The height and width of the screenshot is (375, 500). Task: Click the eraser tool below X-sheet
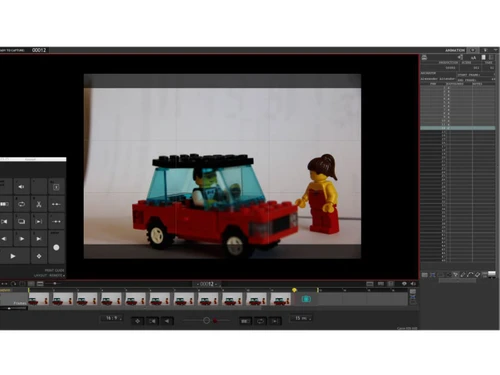477,275
